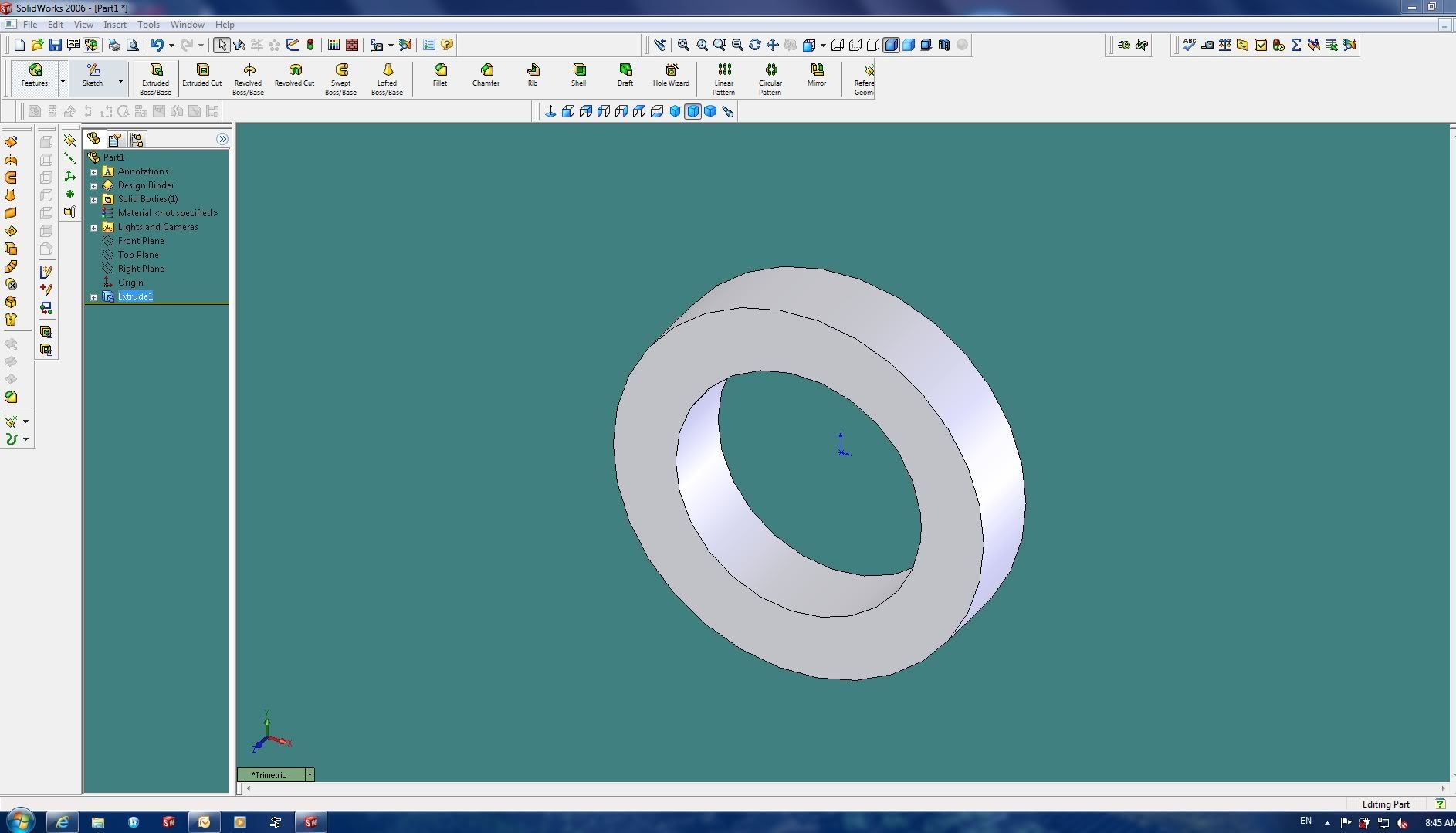Open the Trimetric view orientation dropdown

tap(310, 774)
